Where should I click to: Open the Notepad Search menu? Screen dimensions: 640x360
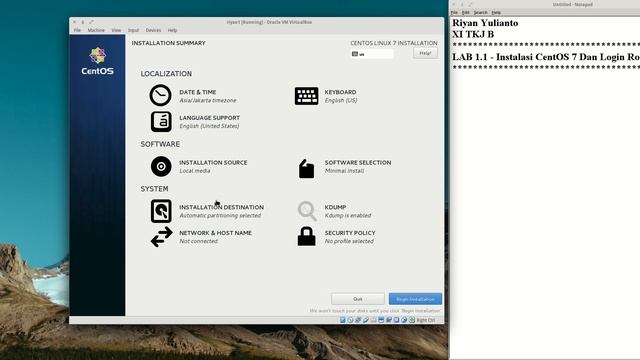click(x=480, y=13)
